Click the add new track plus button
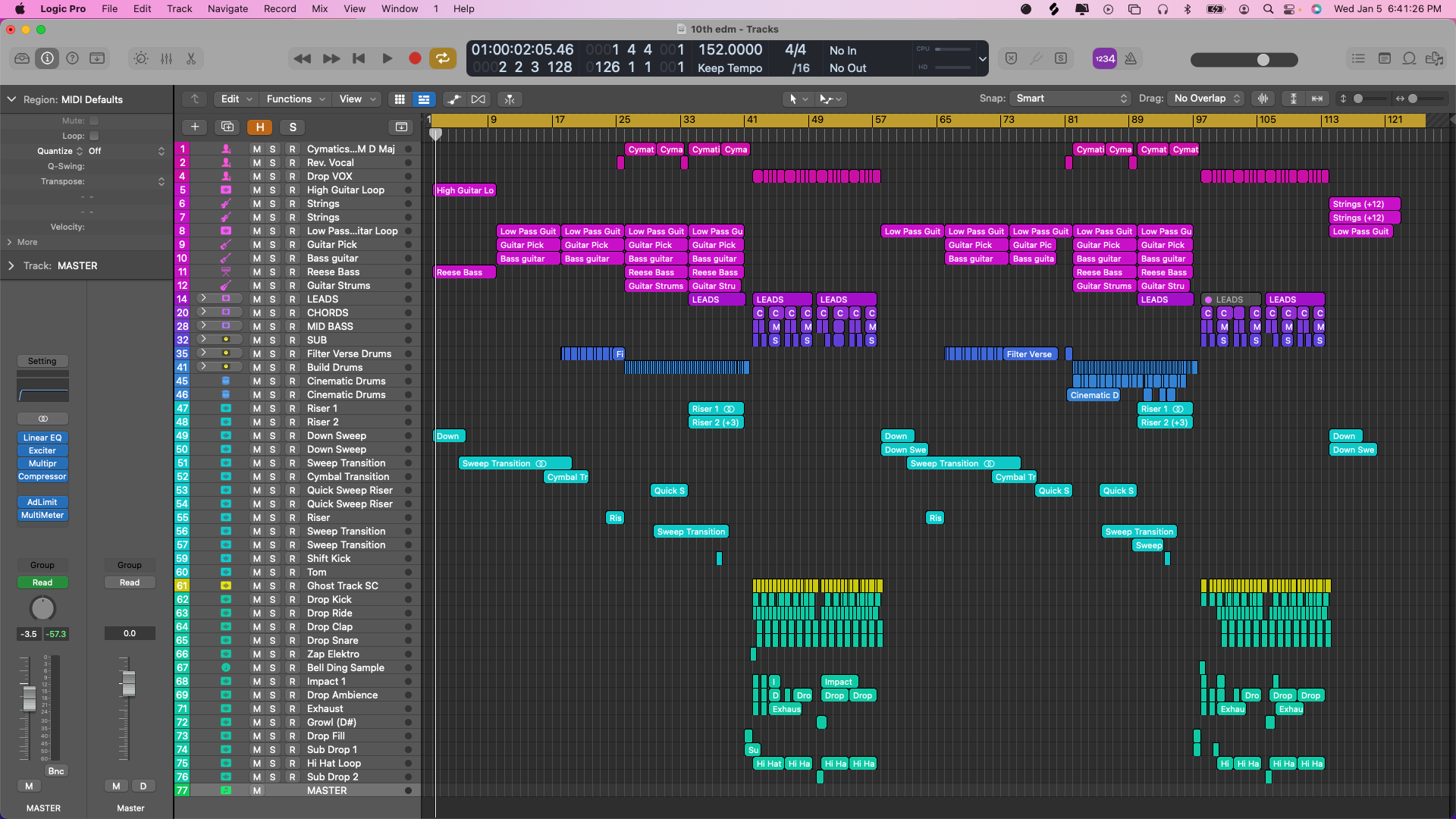Screen dimensions: 1456x819 coord(195,127)
